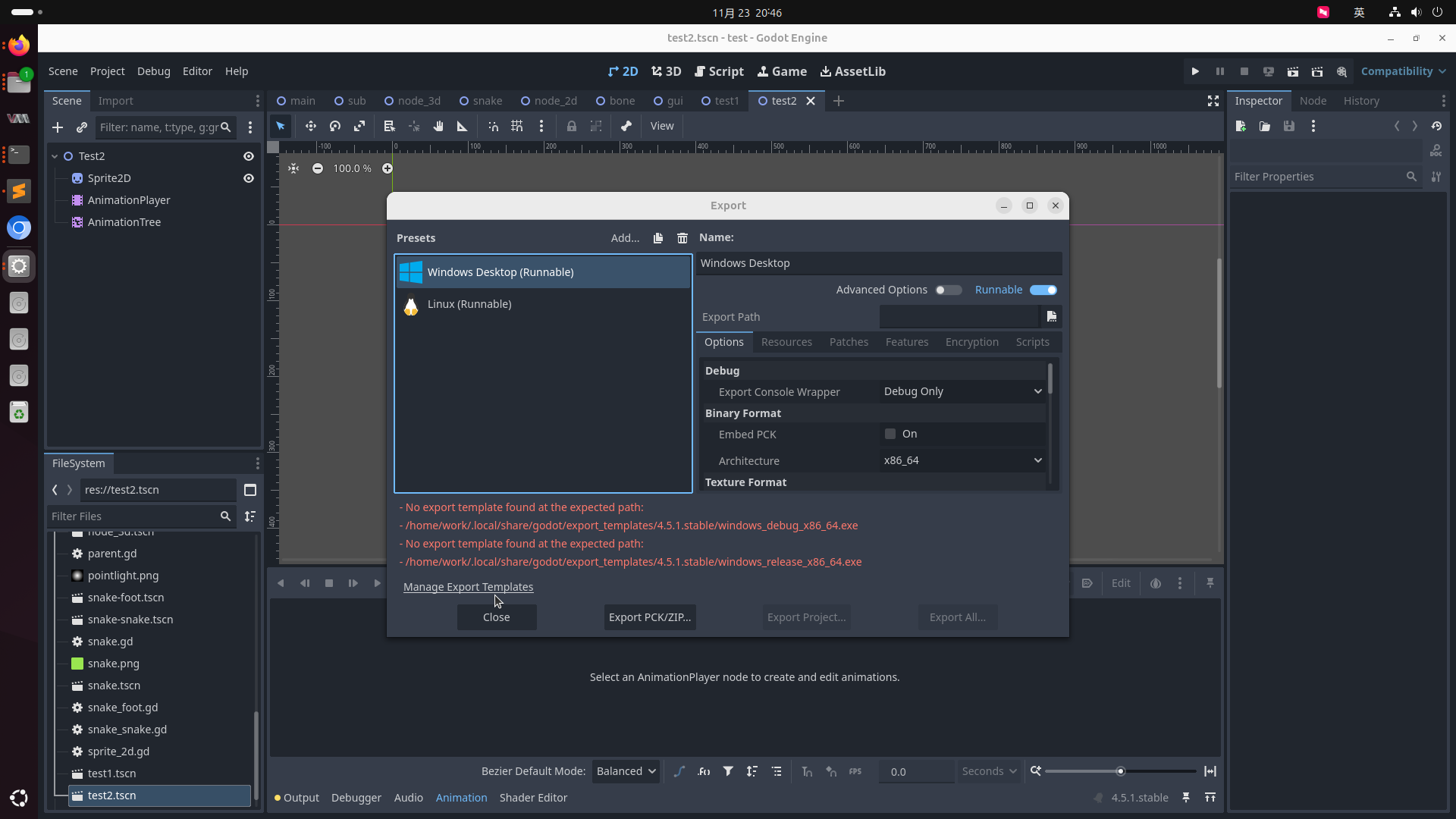The height and width of the screenshot is (819, 1456).
Task: Disable the Runnable toggle
Action: point(1043,290)
